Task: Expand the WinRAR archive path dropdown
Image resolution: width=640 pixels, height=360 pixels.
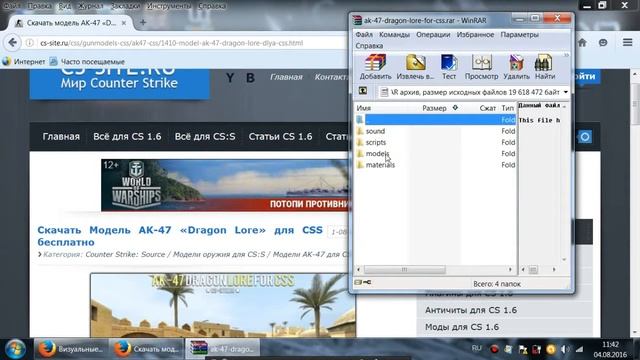Action: 565,92
